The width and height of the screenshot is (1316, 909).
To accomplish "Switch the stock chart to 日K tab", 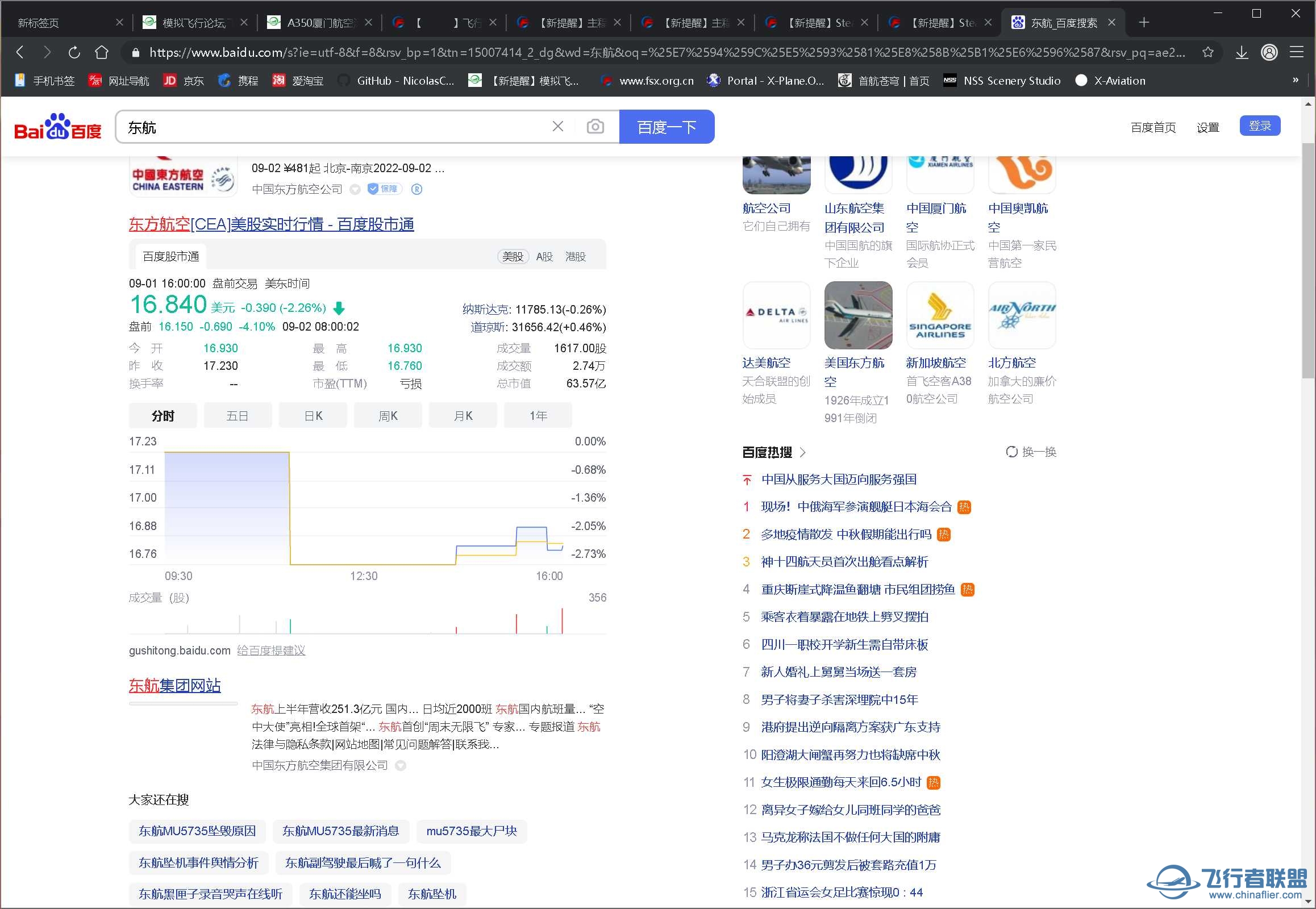I will [x=312, y=415].
